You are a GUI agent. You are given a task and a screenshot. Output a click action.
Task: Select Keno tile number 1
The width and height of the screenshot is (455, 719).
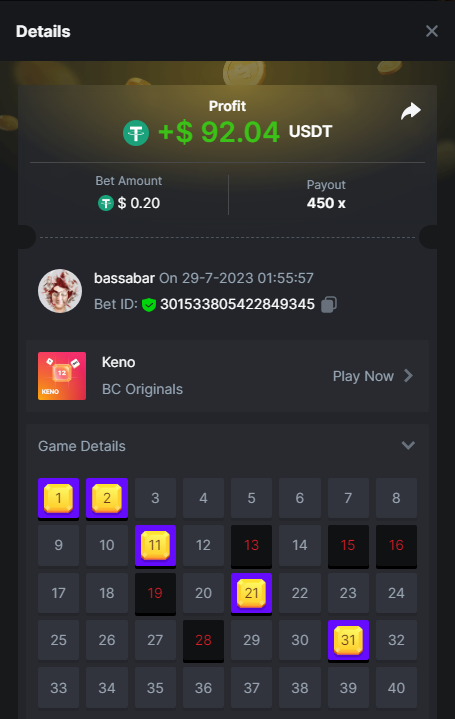tap(59, 499)
